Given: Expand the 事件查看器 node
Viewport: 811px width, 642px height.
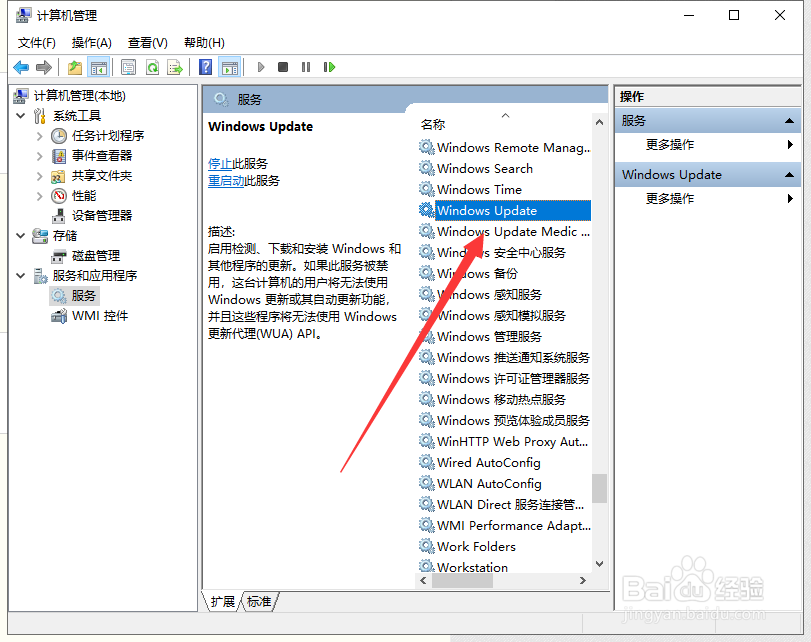Looking at the screenshot, I should point(40,156).
